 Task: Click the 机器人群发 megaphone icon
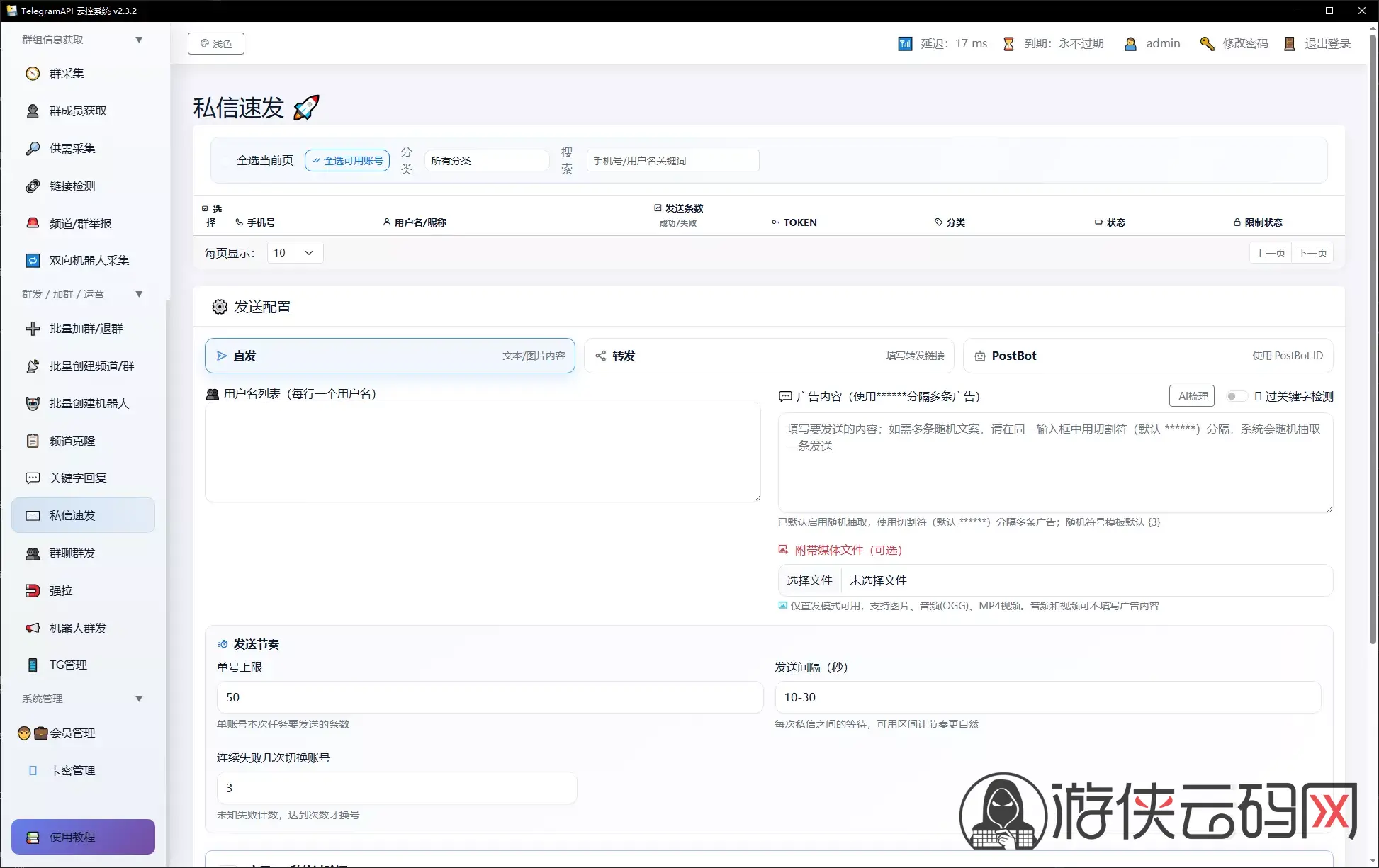[x=33, y=629]
